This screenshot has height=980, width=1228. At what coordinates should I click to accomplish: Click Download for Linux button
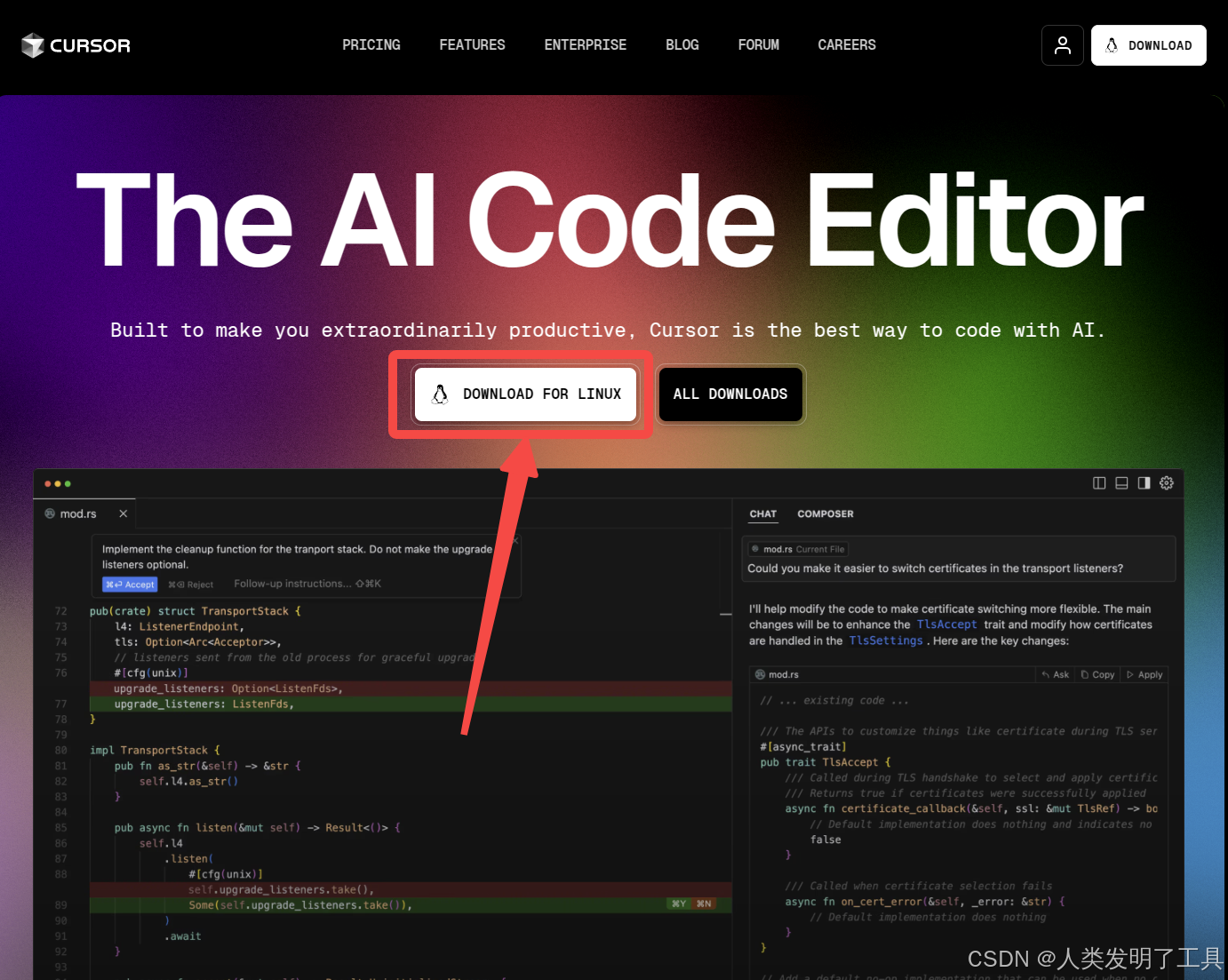pos(526,394)
